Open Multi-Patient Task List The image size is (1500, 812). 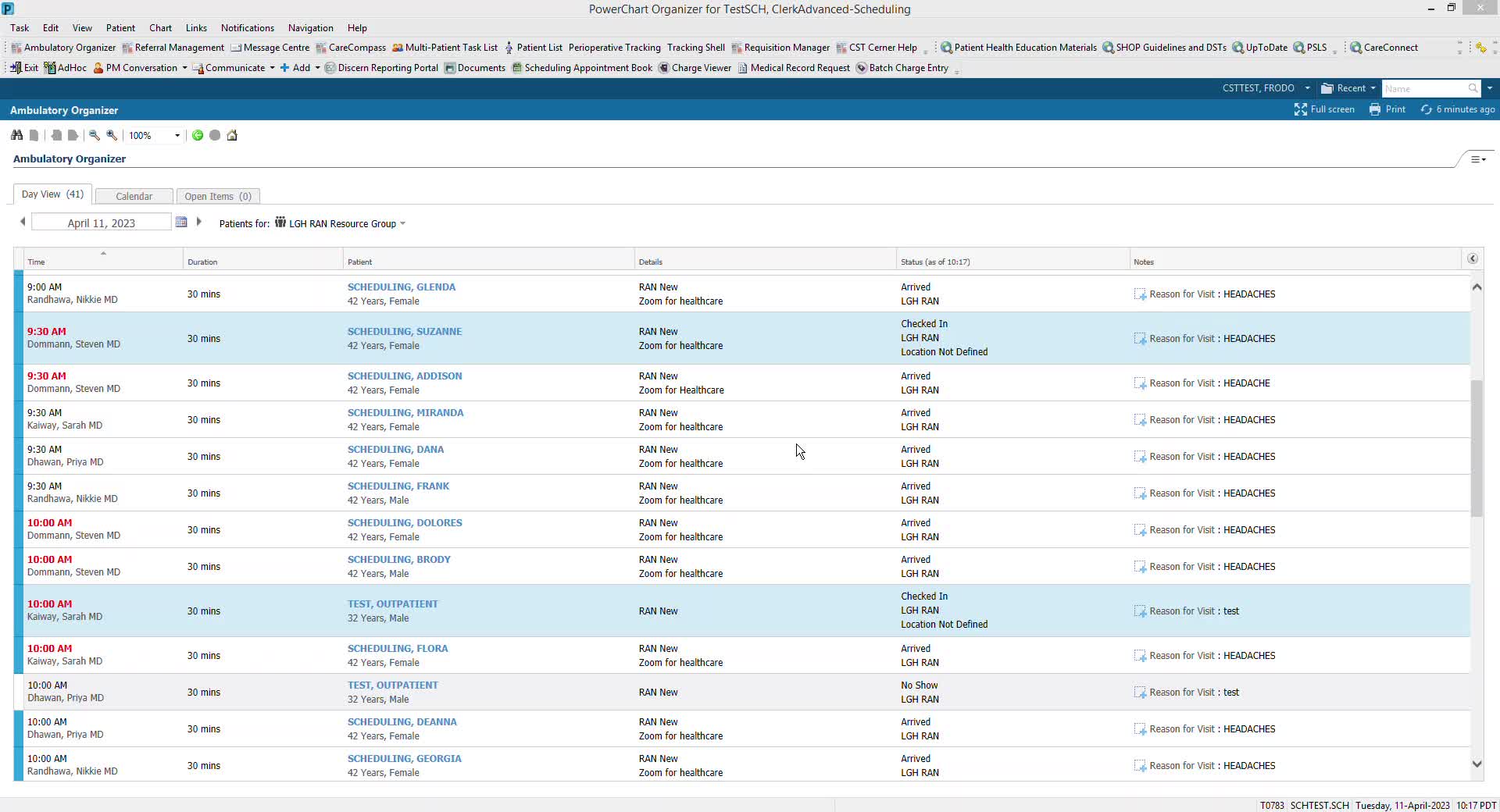(445, 48)
